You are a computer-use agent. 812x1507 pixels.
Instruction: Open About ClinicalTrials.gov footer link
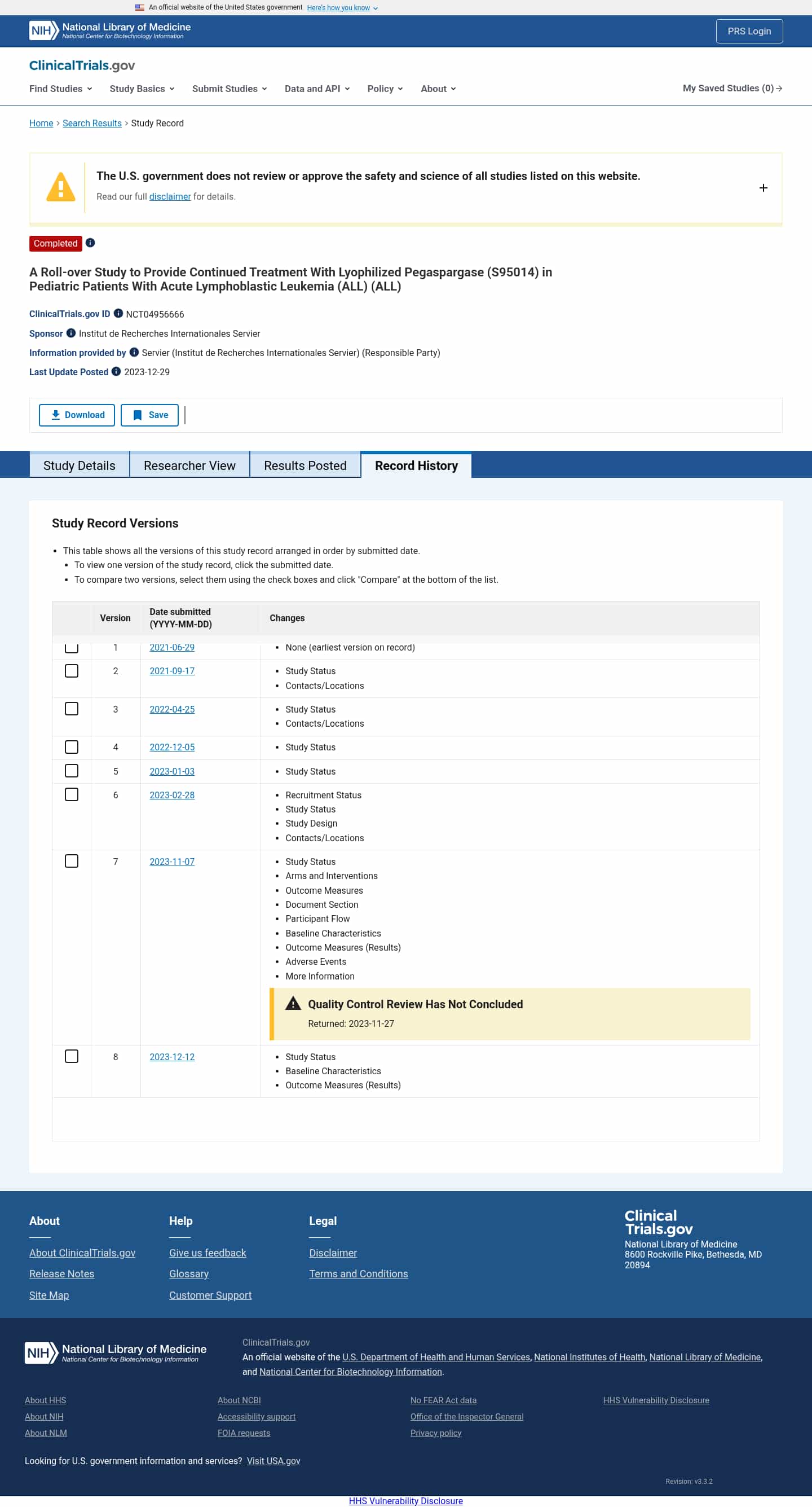(x=82, y=1253)
